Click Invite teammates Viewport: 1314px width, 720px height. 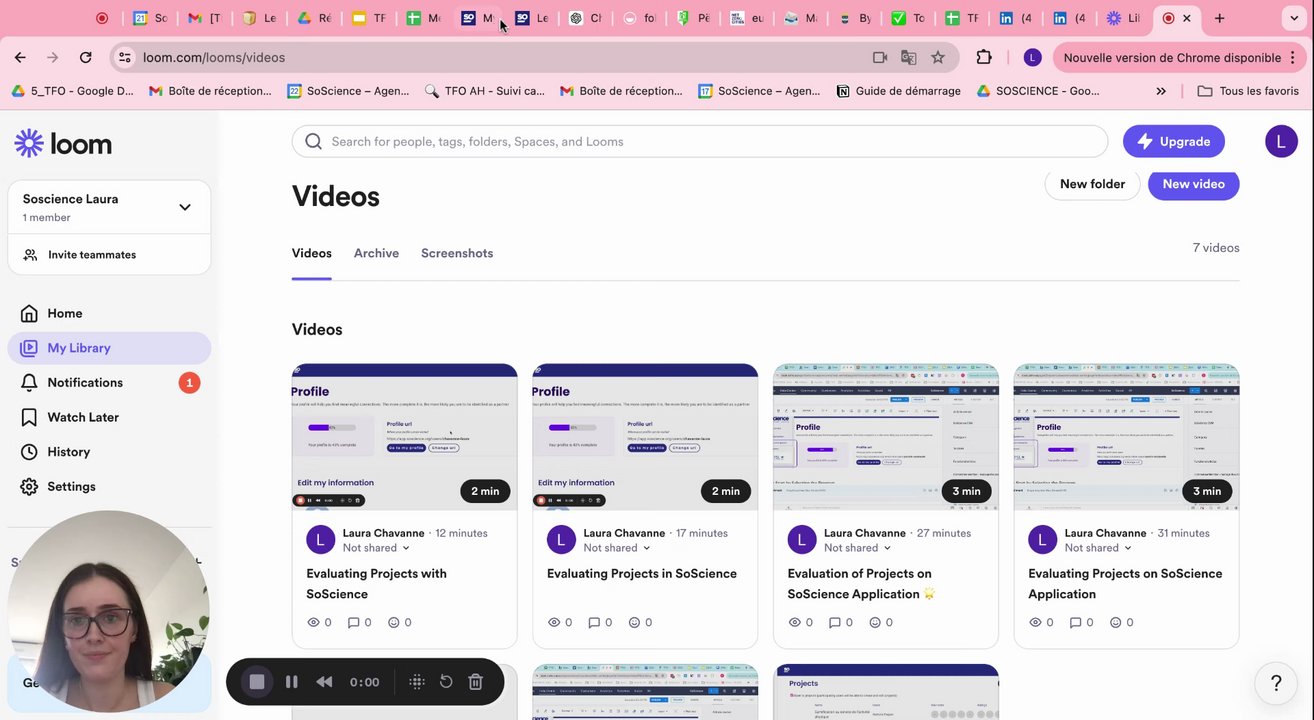point(109,255)
